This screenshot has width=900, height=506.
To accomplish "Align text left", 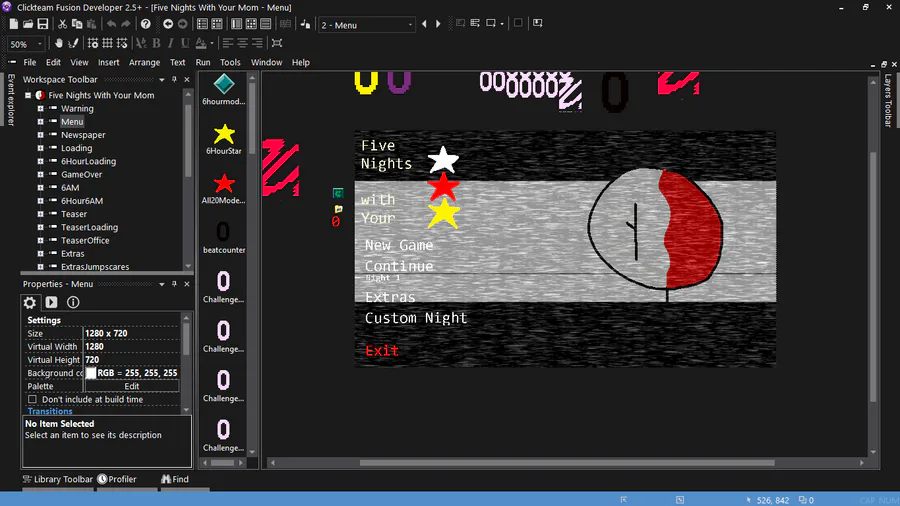I will pyautogui.click(x=228, y=43).
